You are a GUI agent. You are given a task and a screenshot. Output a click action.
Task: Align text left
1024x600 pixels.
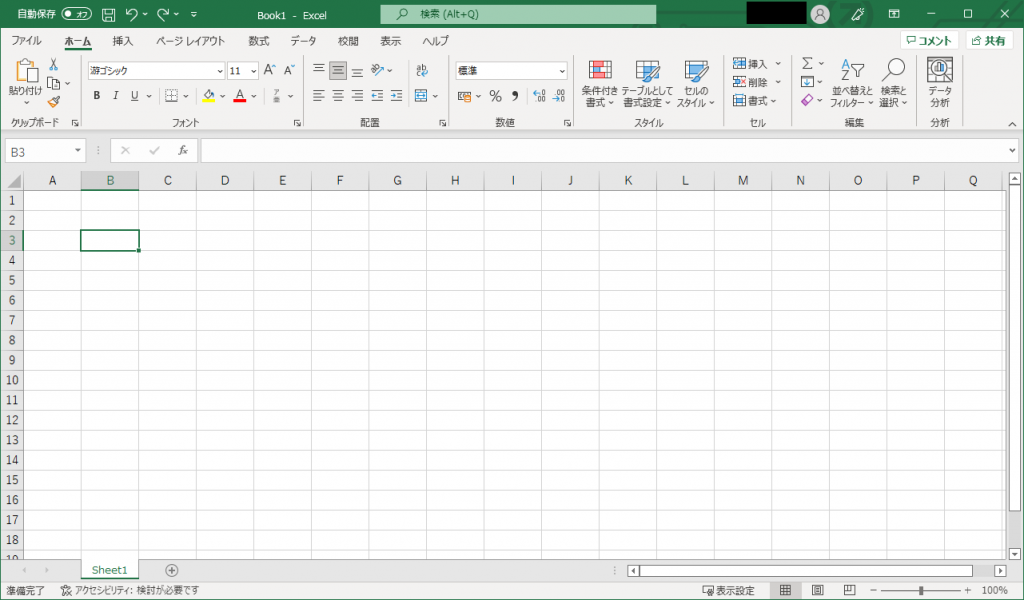click(319, 96)
